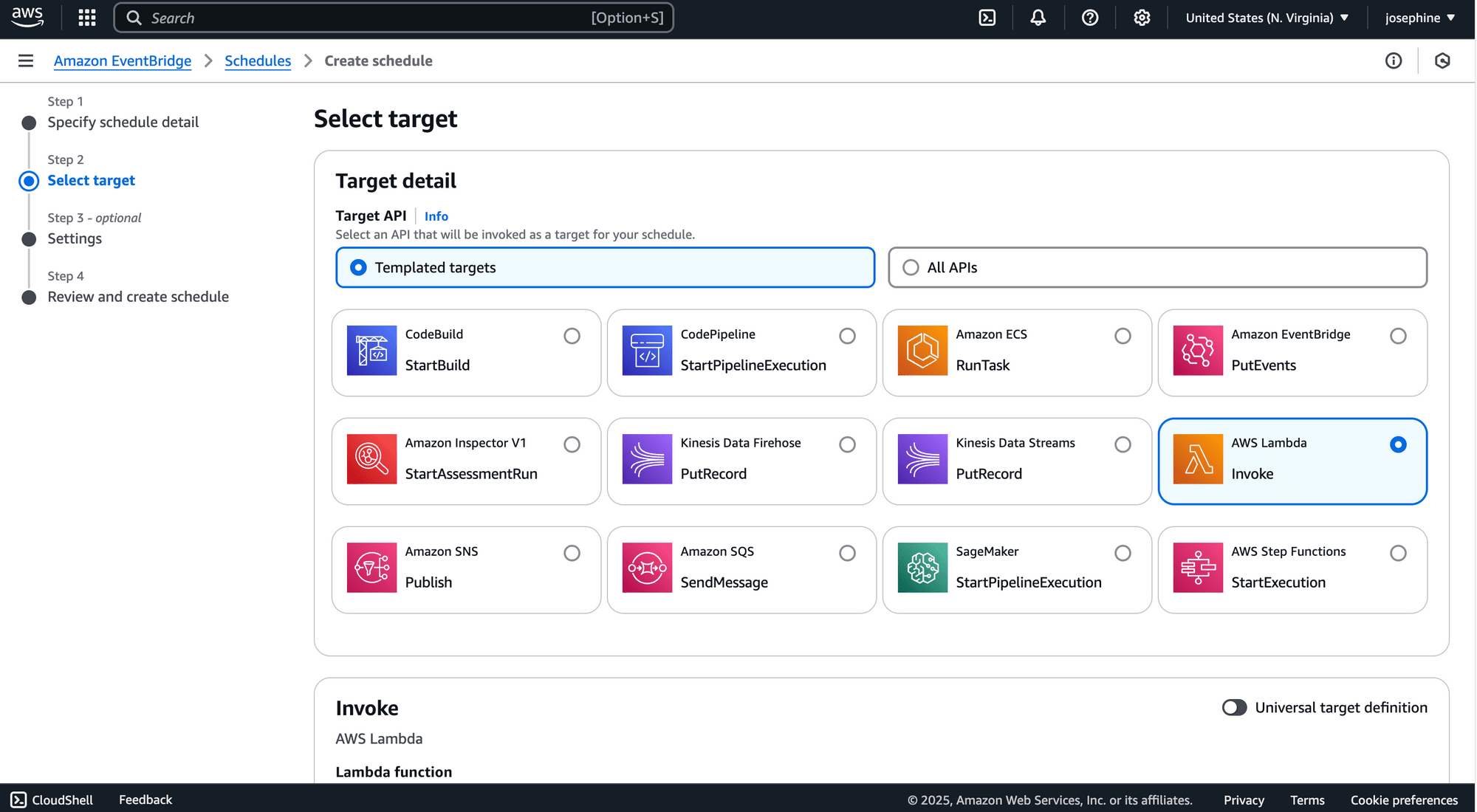Open the services grid menu
1477x812 pixels.
[x=87, y=18]
